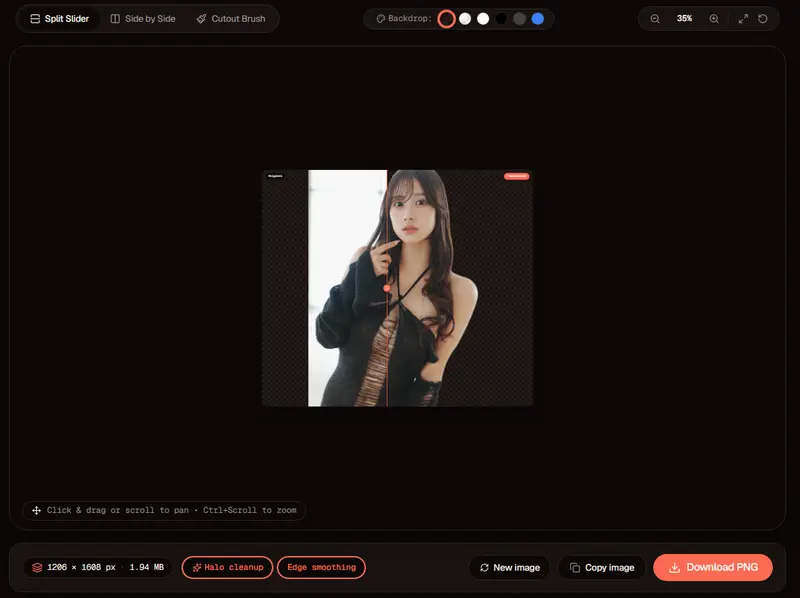Pick the black backdrop swatch
Screen dimensions: 800x598
pyautogui.click(x=502, y=19)
